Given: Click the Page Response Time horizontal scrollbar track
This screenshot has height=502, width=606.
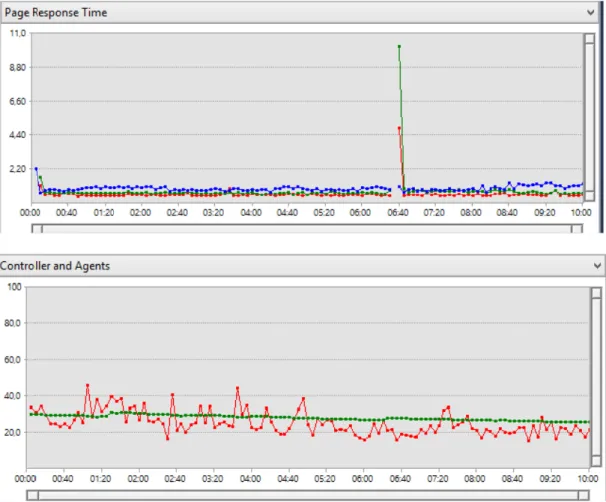Looking at the screenshot, I should 307,228.
